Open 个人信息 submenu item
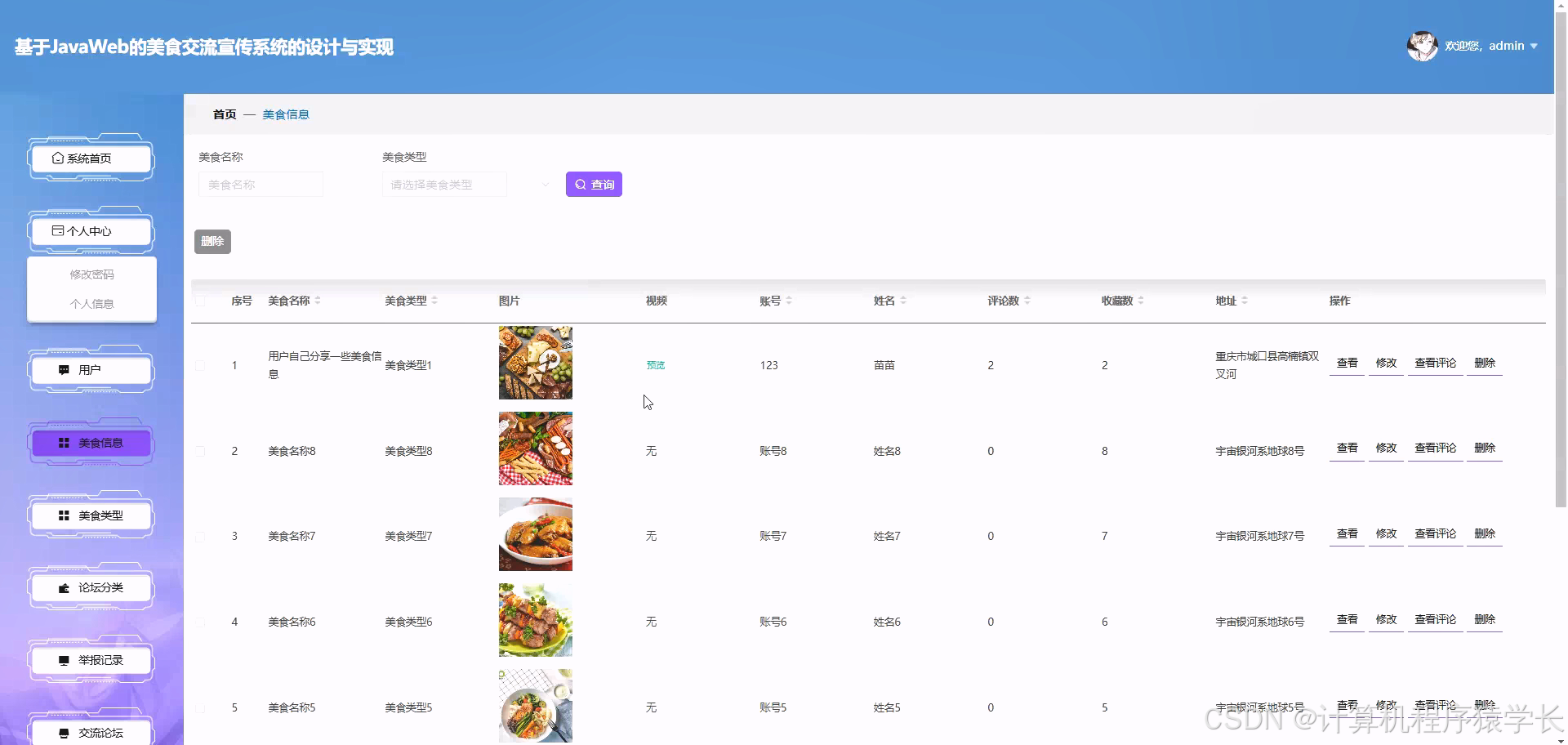Viewport: 1568px width, 745px height. tap(91, 304)
